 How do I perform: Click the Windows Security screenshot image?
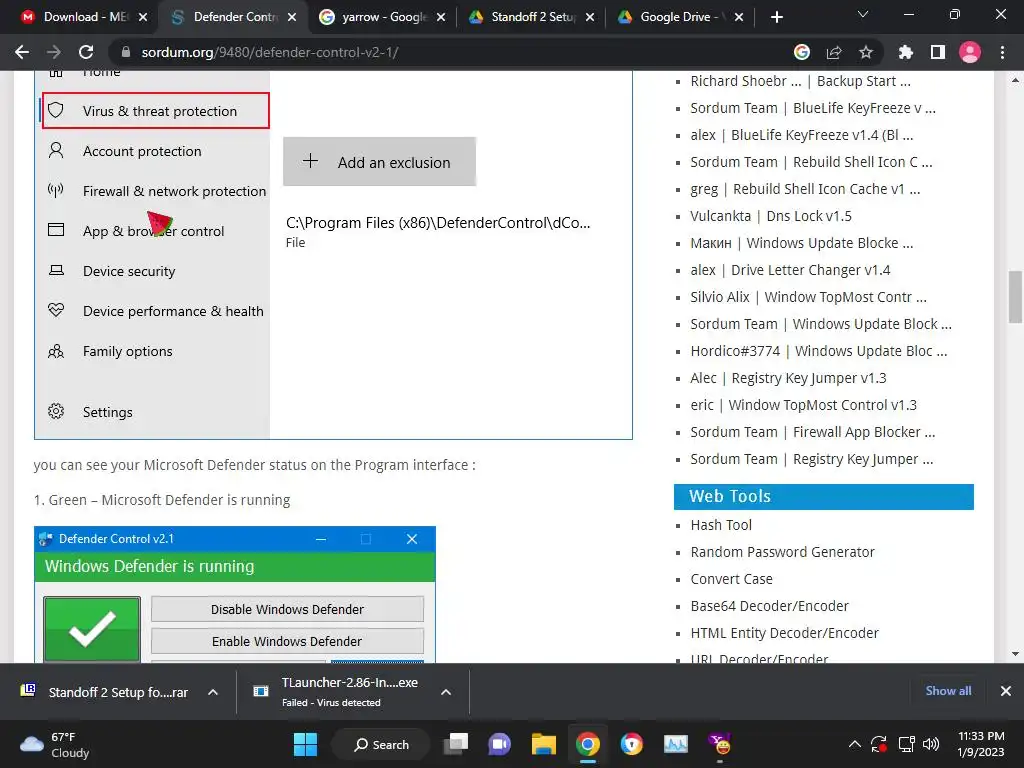click(333, 255)
